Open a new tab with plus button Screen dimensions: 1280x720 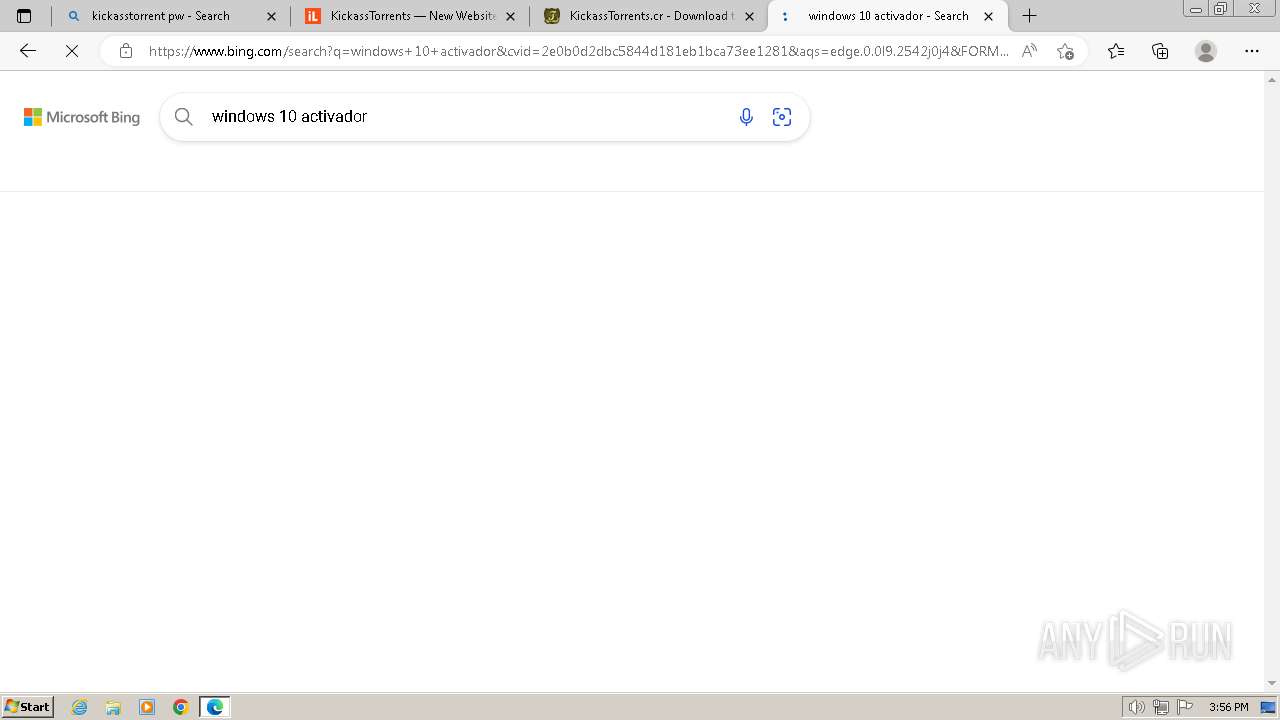point(1029,16)
